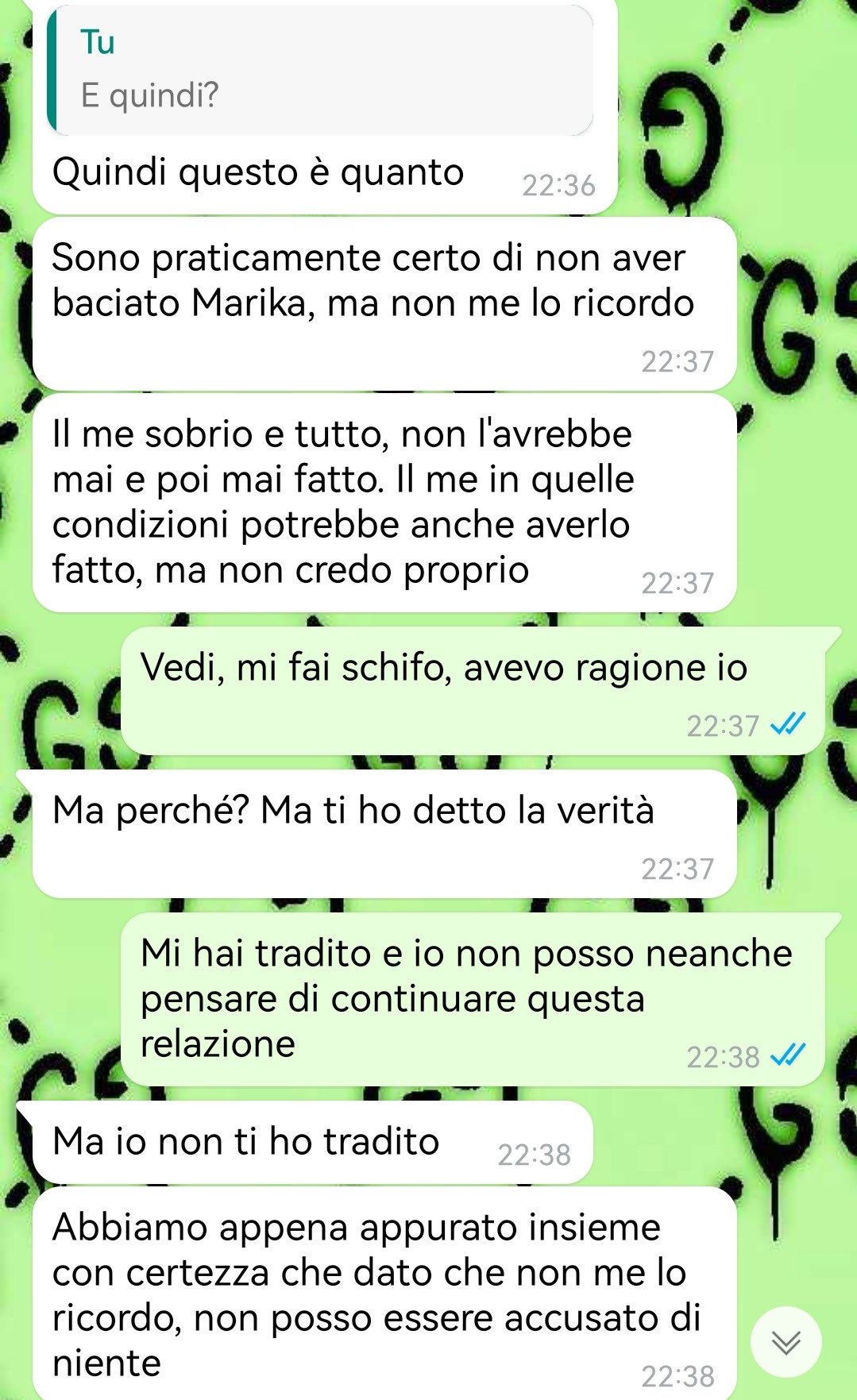The width and height of the screenshot is (857, 1400).
Task: Tap blue read ticks on 22:37 message
Action: (x=789, y=725)
